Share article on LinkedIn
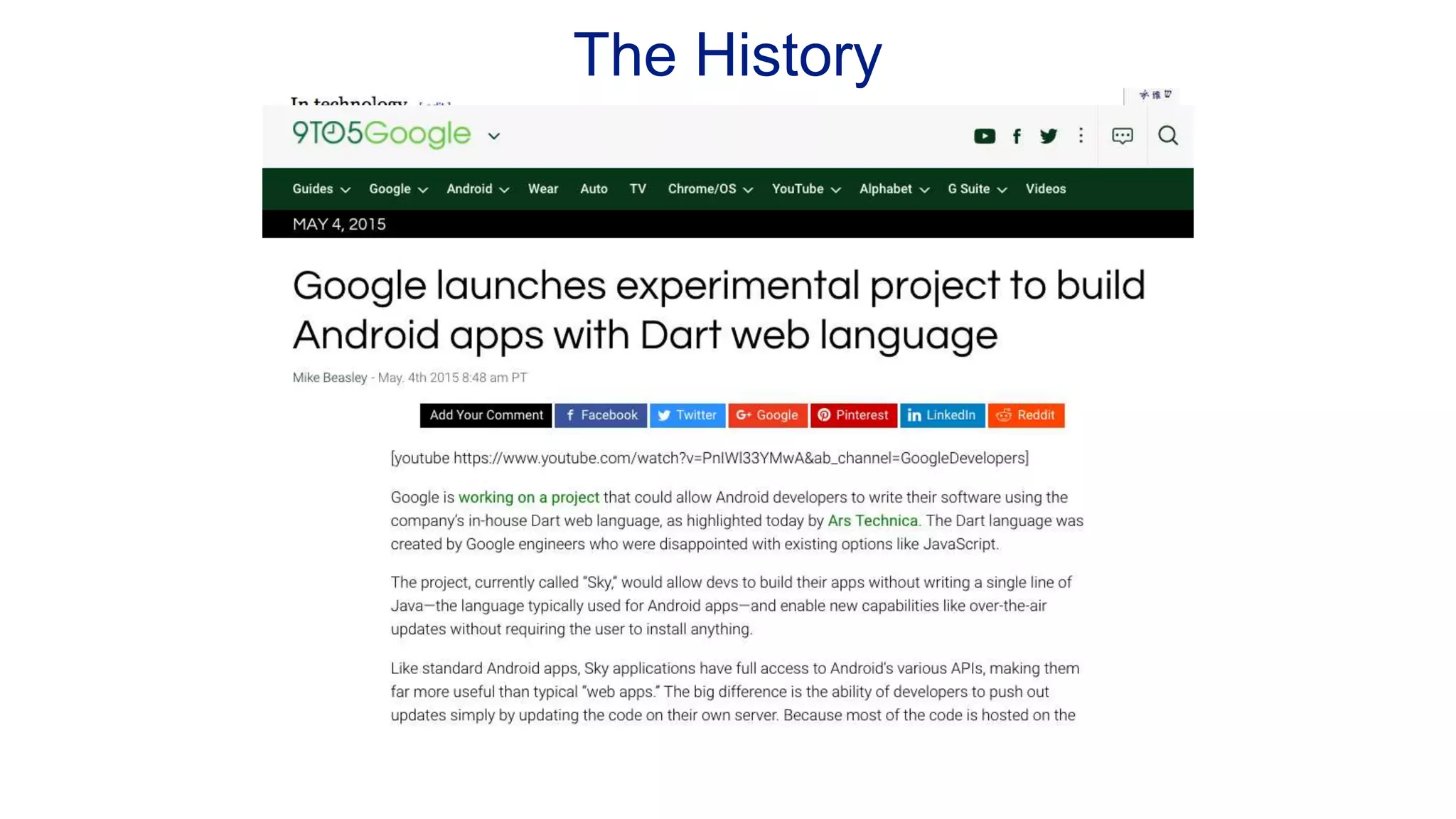This screenshot has height=819, width=1456. 942,415
